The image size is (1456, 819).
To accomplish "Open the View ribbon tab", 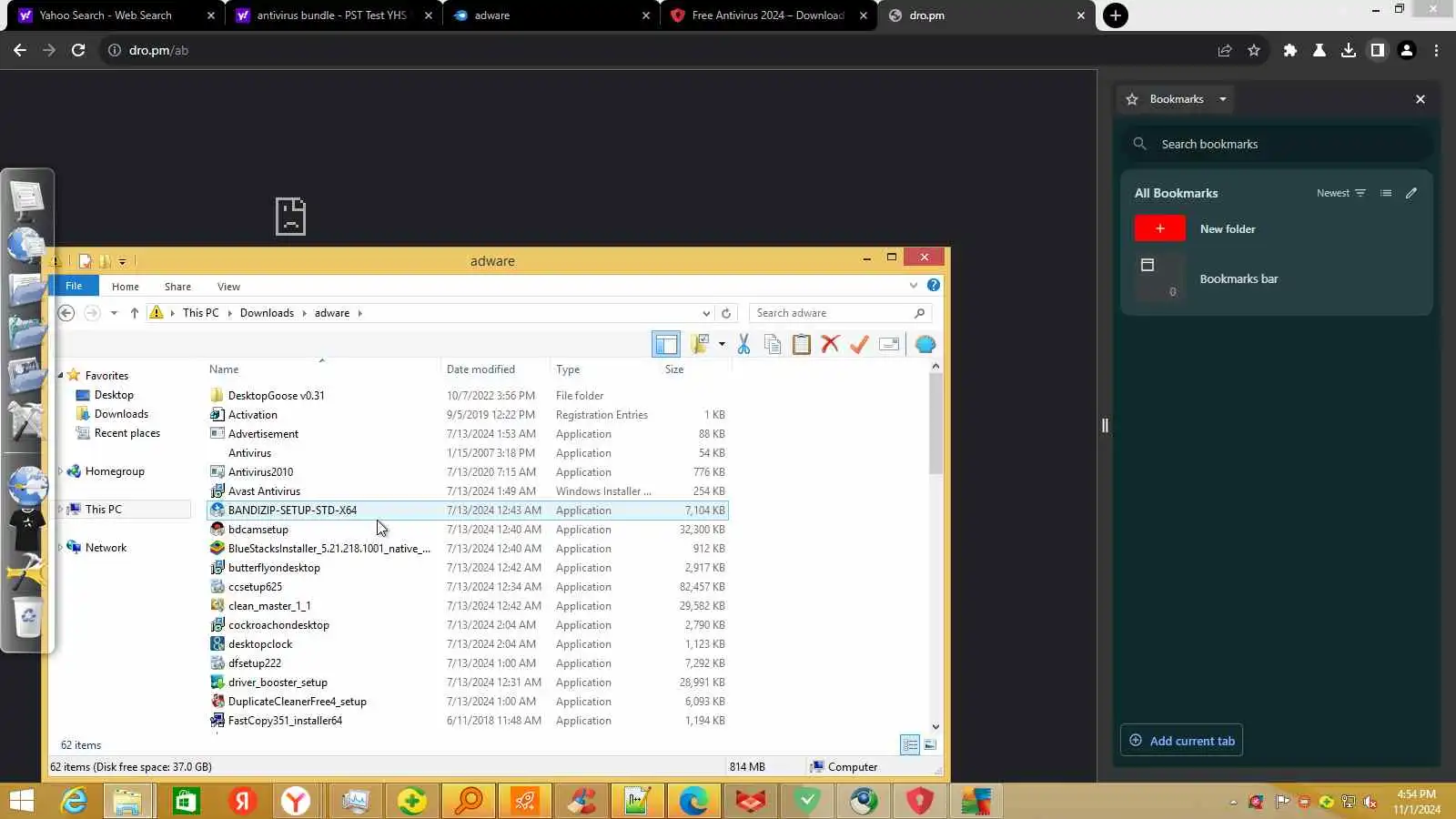I will coord(228,287).
